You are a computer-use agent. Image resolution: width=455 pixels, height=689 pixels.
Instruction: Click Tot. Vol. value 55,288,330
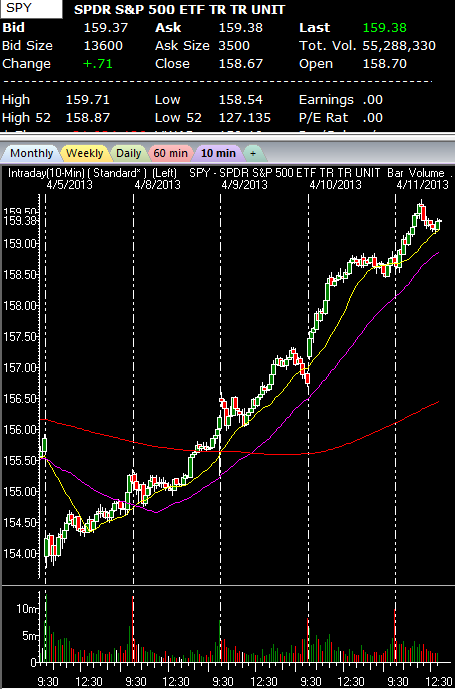[399, 46]
